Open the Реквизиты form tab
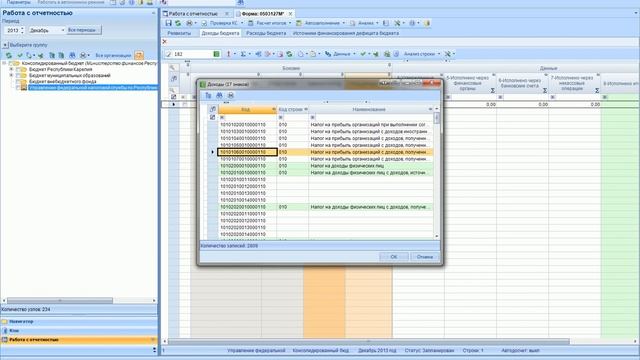The height and width of the screenshot is (360, 640). coord(179,33)
